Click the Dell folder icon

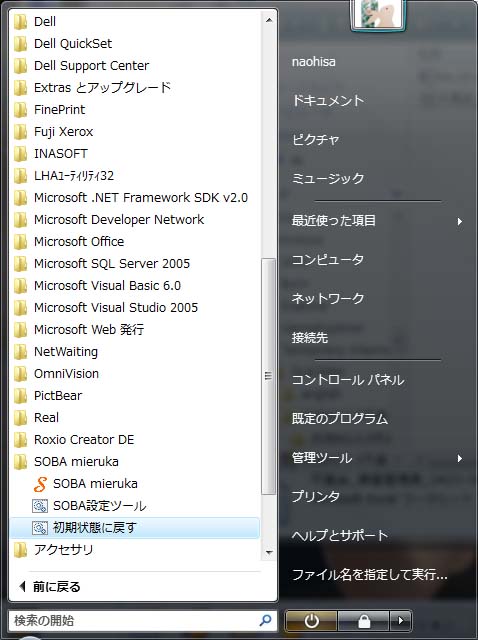20,22
